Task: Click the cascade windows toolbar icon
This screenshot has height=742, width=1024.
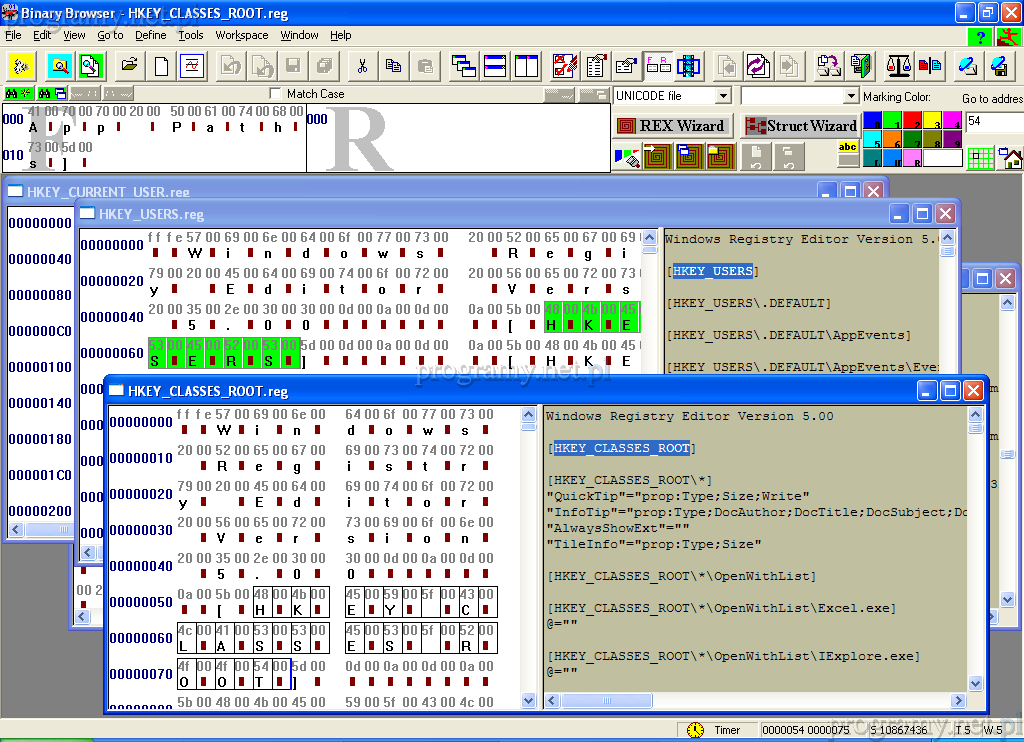Action: [x=464, y=66]
